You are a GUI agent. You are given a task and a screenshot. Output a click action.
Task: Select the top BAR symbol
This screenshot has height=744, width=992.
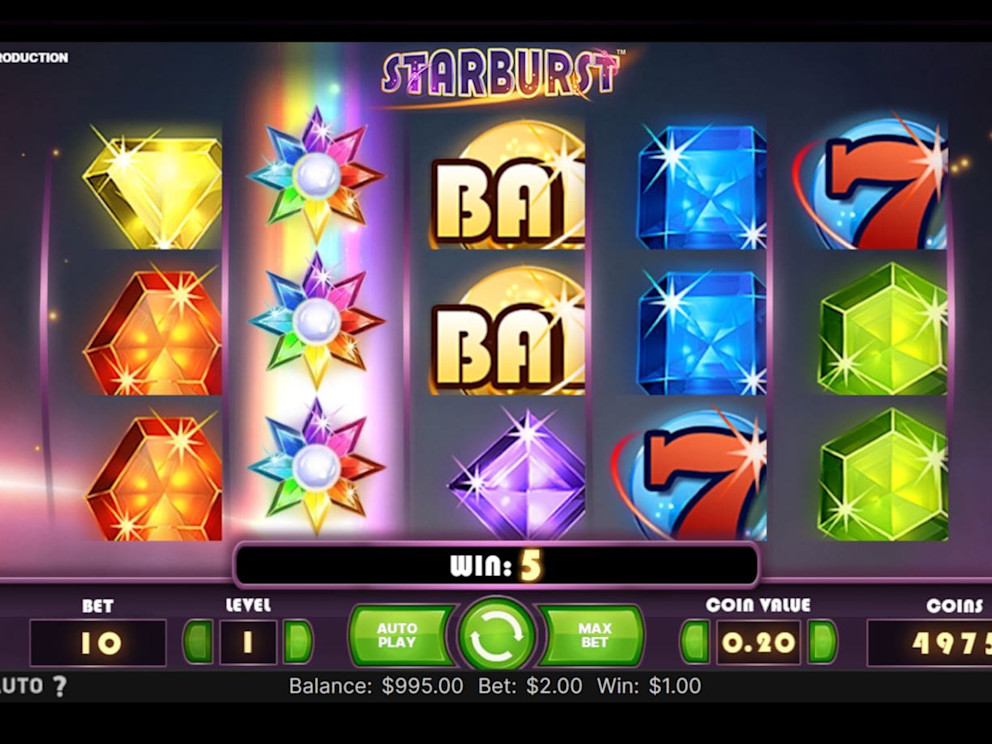click(x=507, y=185)
